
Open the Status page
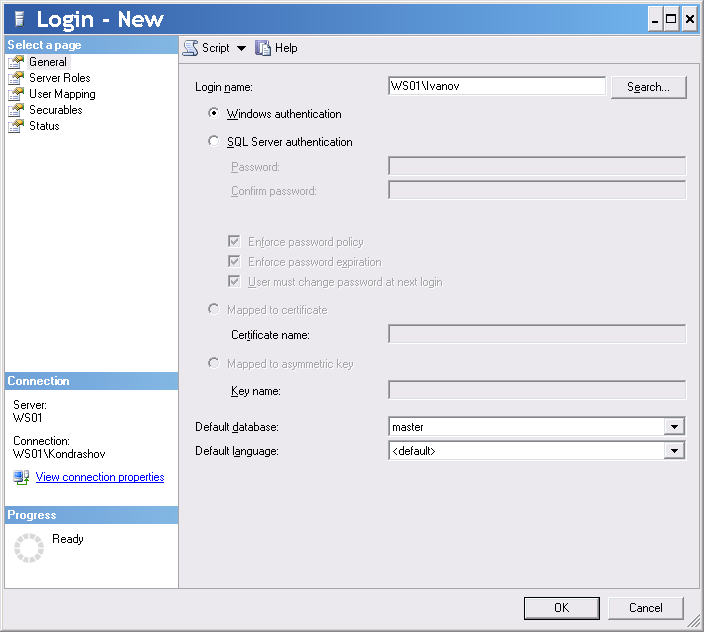(44, 126)
